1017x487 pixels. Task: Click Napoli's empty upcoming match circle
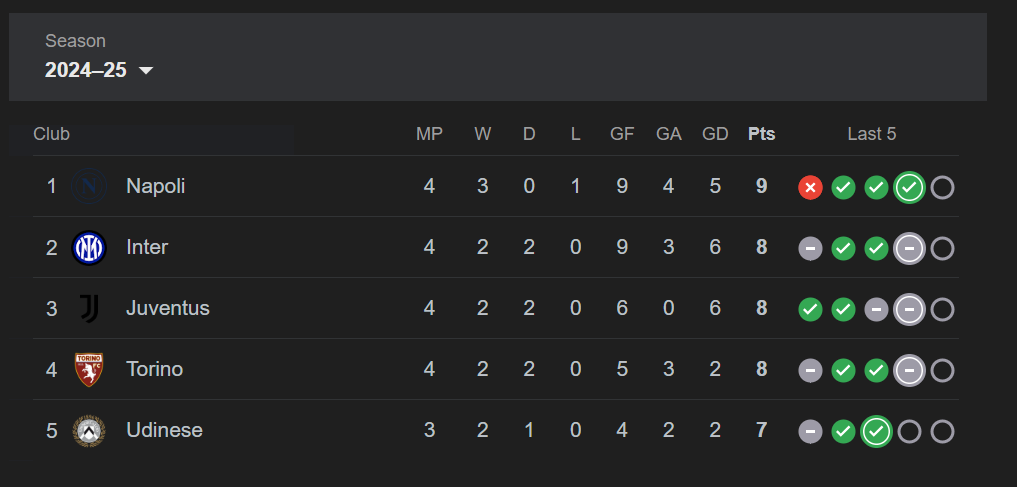coord(942,188)
